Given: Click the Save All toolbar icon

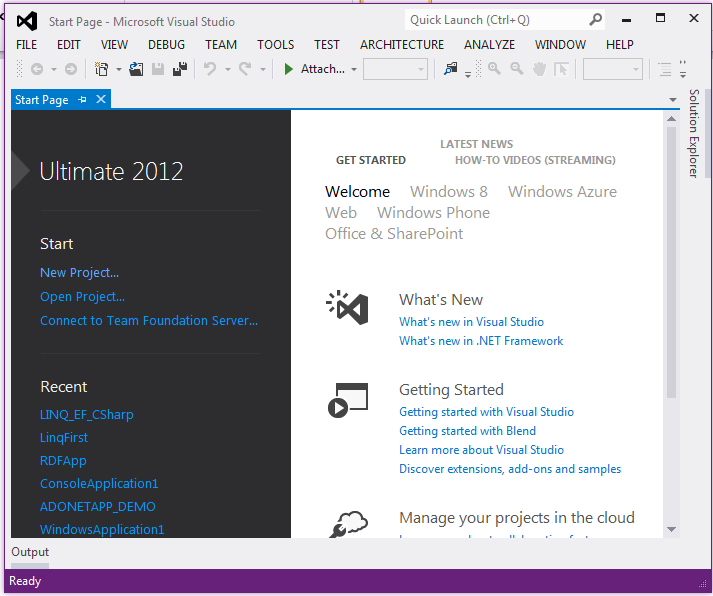Looking at the screenshot, I should coord(180,69).
